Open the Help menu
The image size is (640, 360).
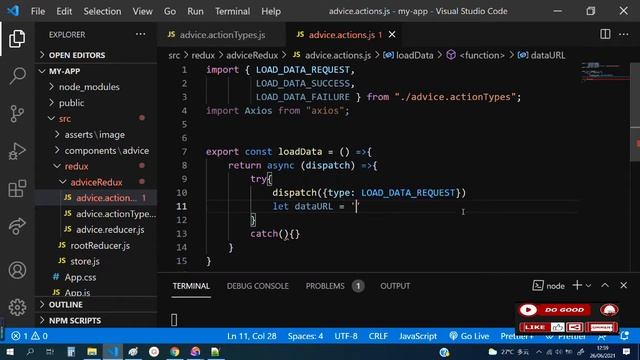pos(271,11)
